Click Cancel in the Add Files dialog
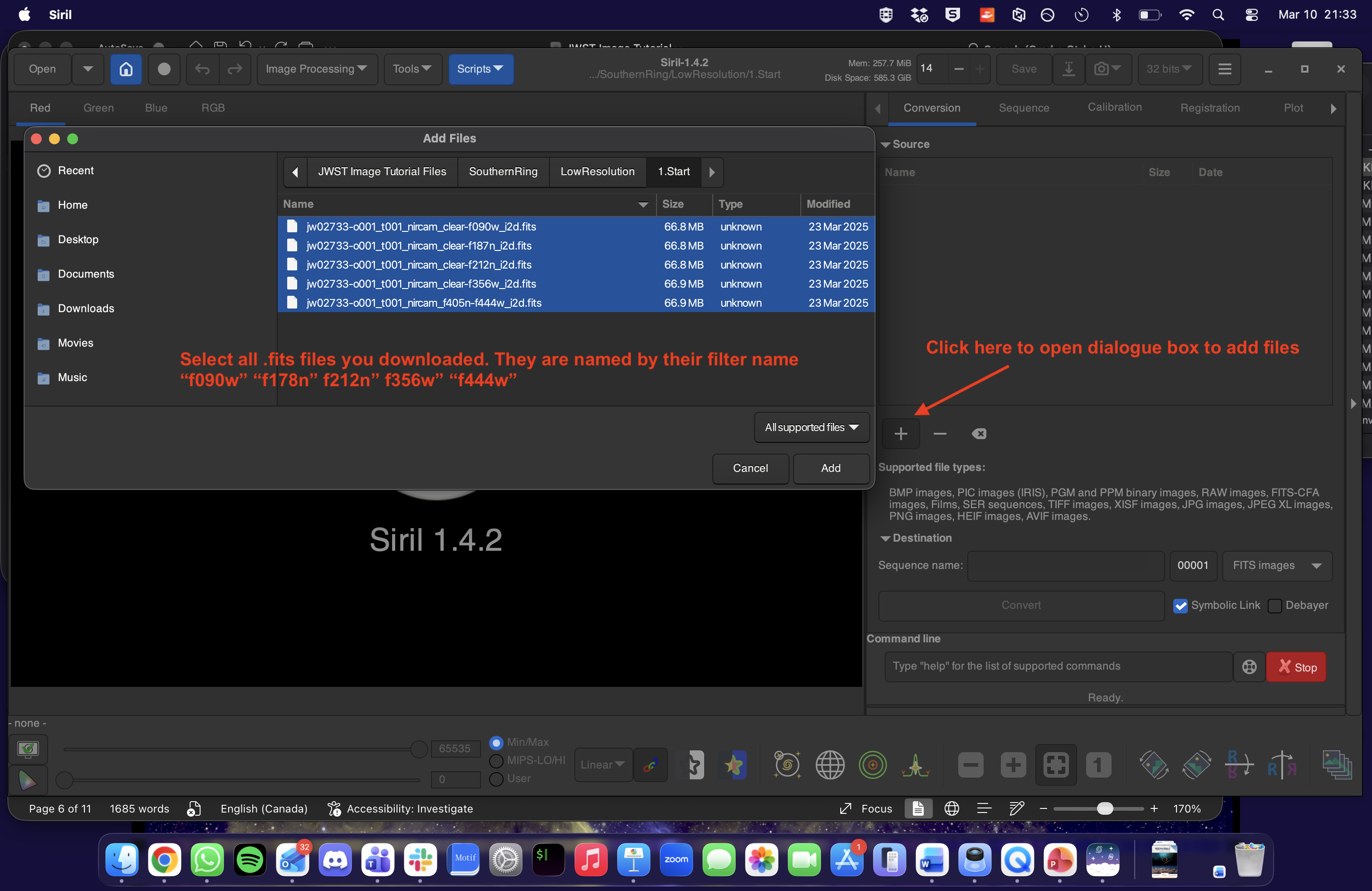The width and height of the screenshot is (1372, 891). pyautogui.click(x=750, y=468)
